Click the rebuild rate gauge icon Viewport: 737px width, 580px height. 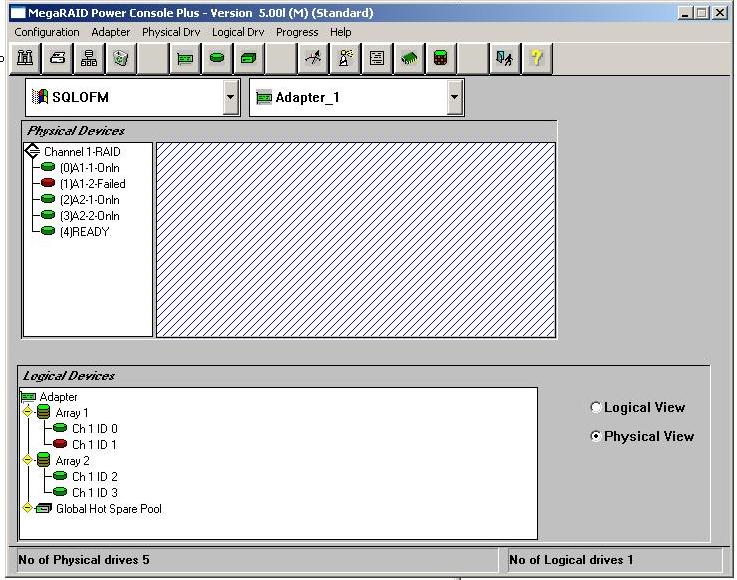(313, 58)
